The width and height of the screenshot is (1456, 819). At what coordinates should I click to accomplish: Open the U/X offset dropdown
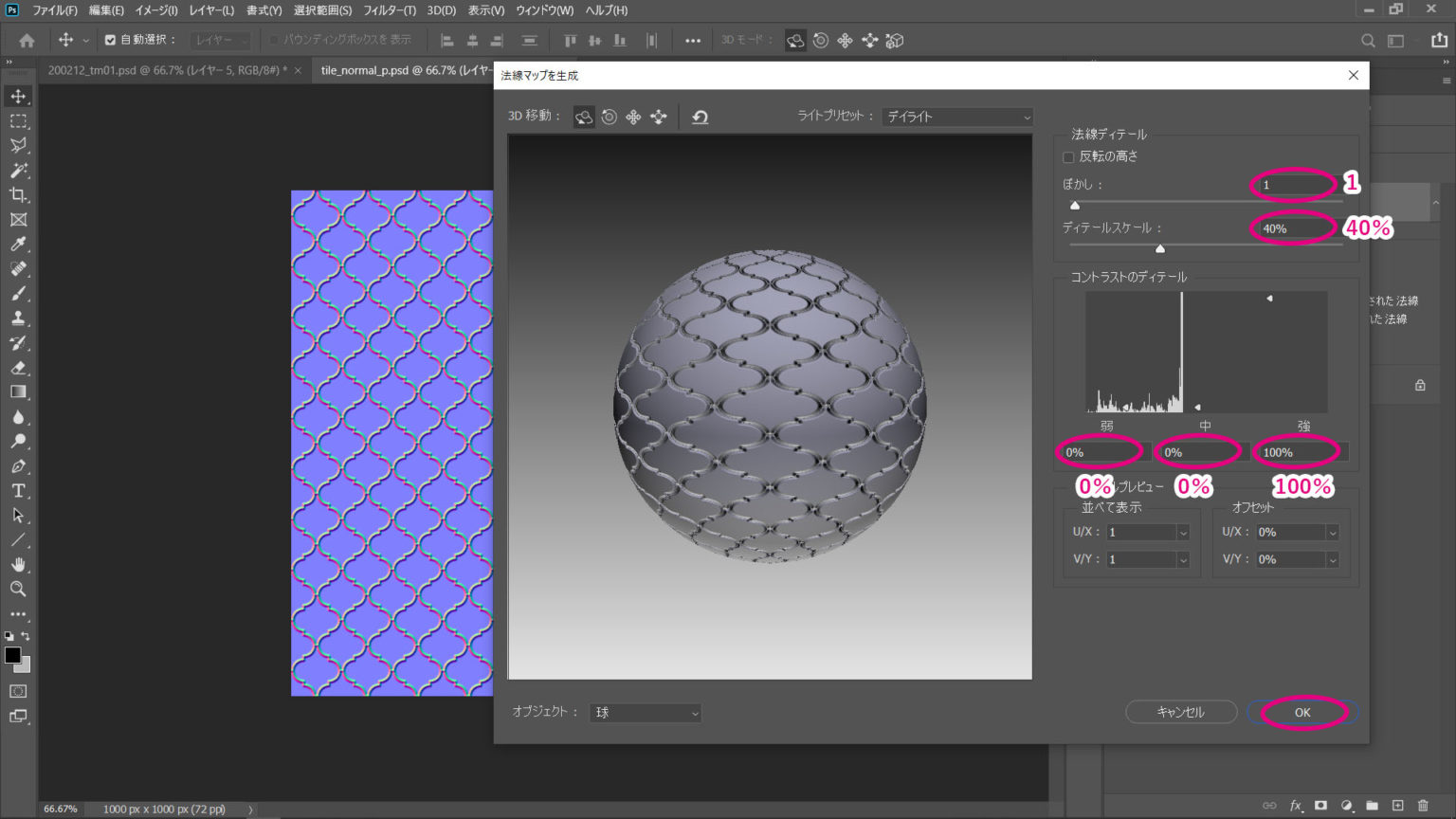click(x=1333, y=532)
